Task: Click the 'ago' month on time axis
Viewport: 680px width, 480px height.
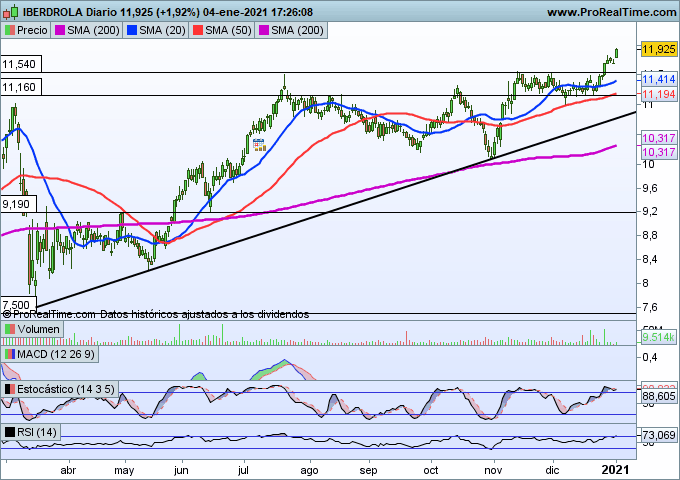Action: point(310,471)
